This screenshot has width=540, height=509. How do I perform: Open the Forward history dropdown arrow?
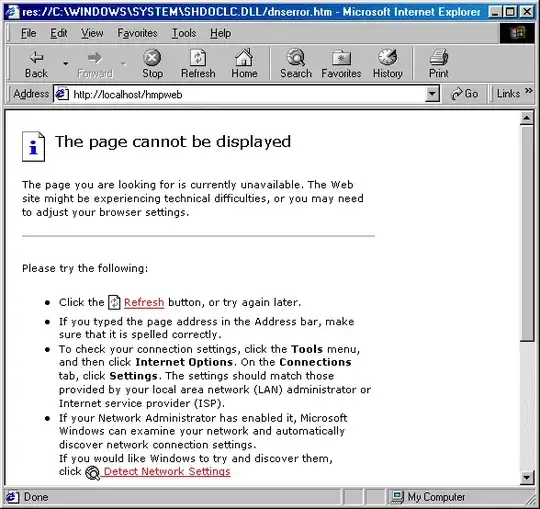tap(124, 64)
